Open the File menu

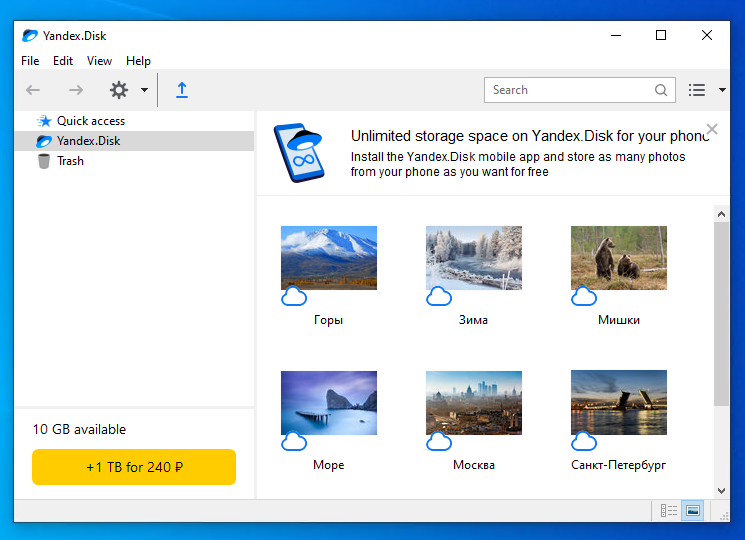pyautogui.click(x=30, y=61)
